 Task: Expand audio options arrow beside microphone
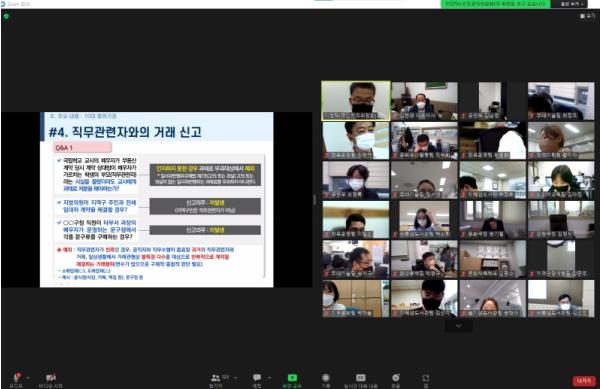tap(28, 378)
